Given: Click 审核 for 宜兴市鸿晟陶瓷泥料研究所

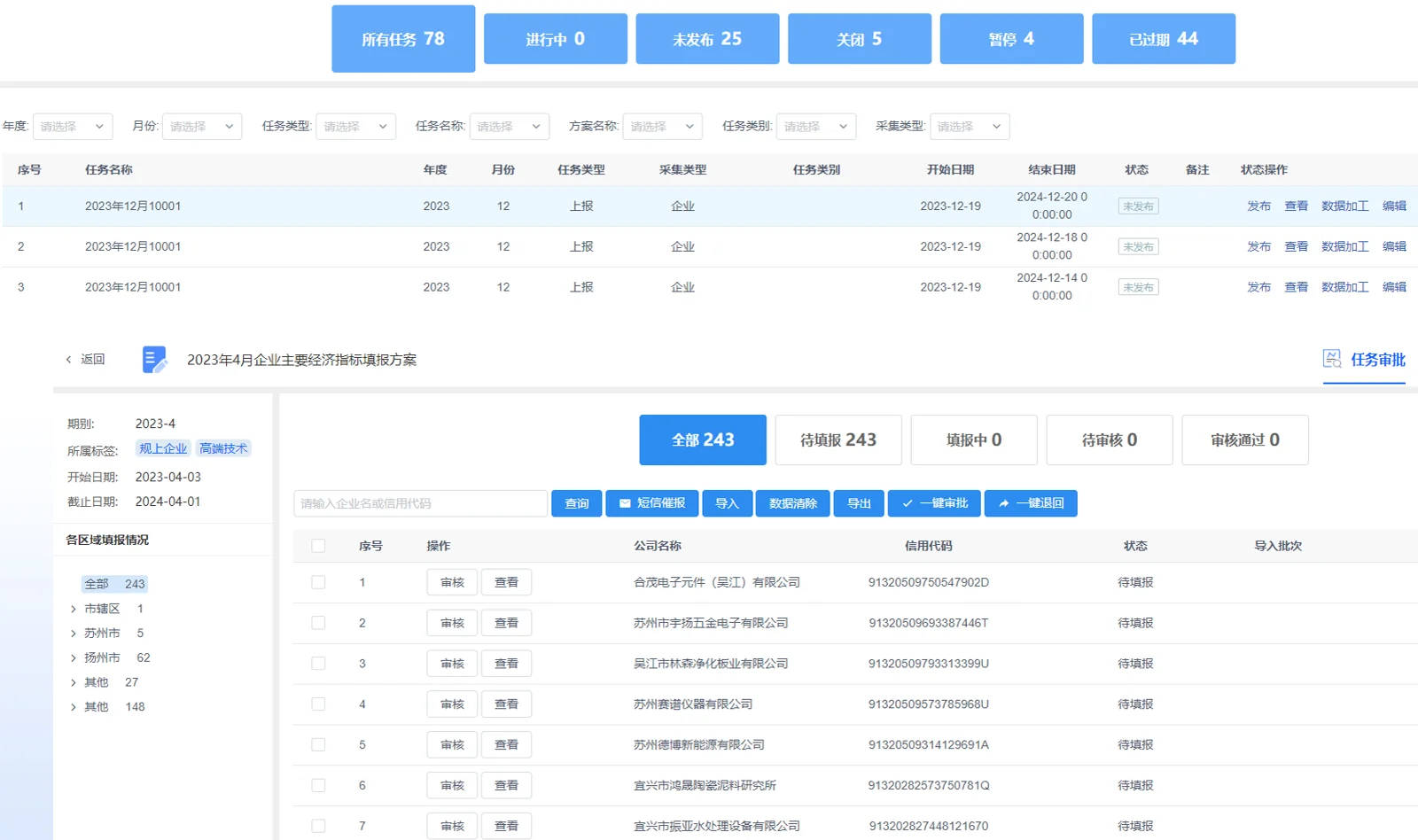Looking at the screenshot, I should [452, 786].
